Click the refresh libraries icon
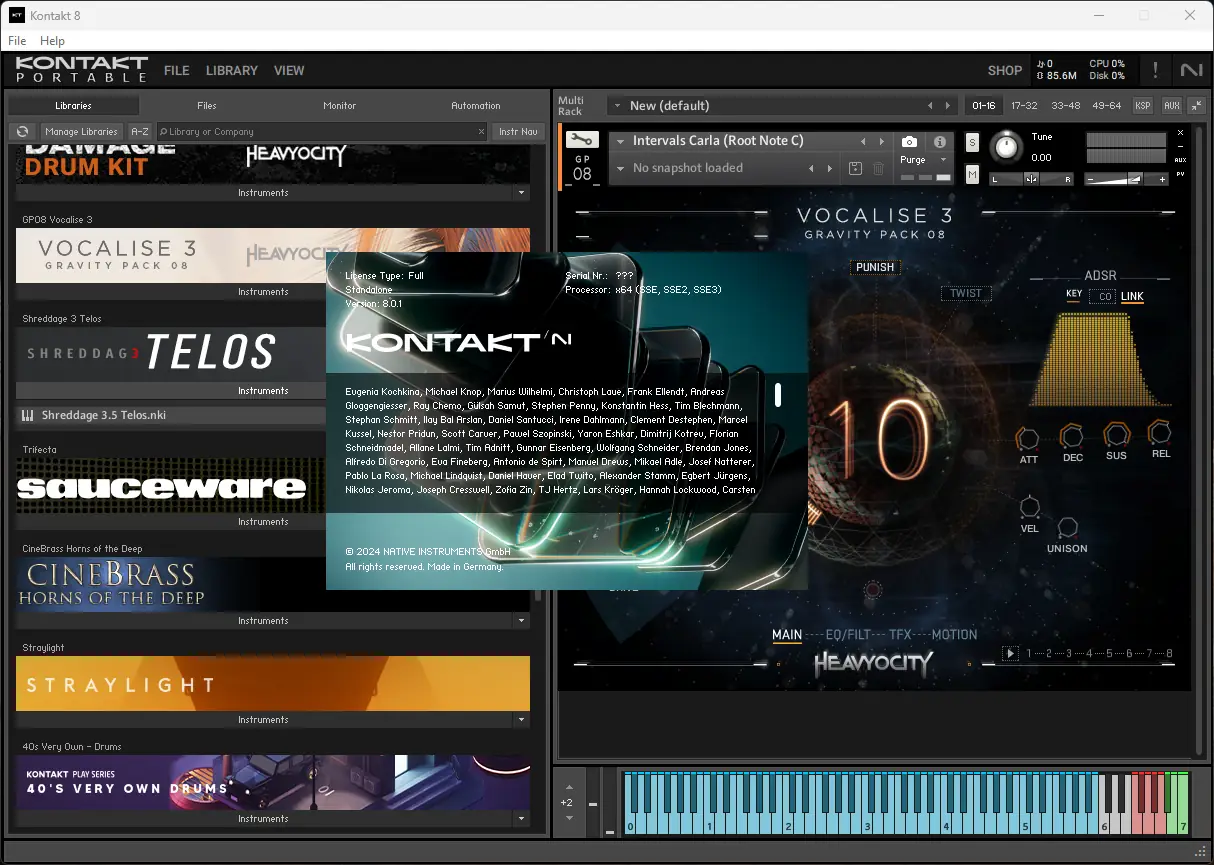The image size is (1214, 865). [x=22, y=132]
